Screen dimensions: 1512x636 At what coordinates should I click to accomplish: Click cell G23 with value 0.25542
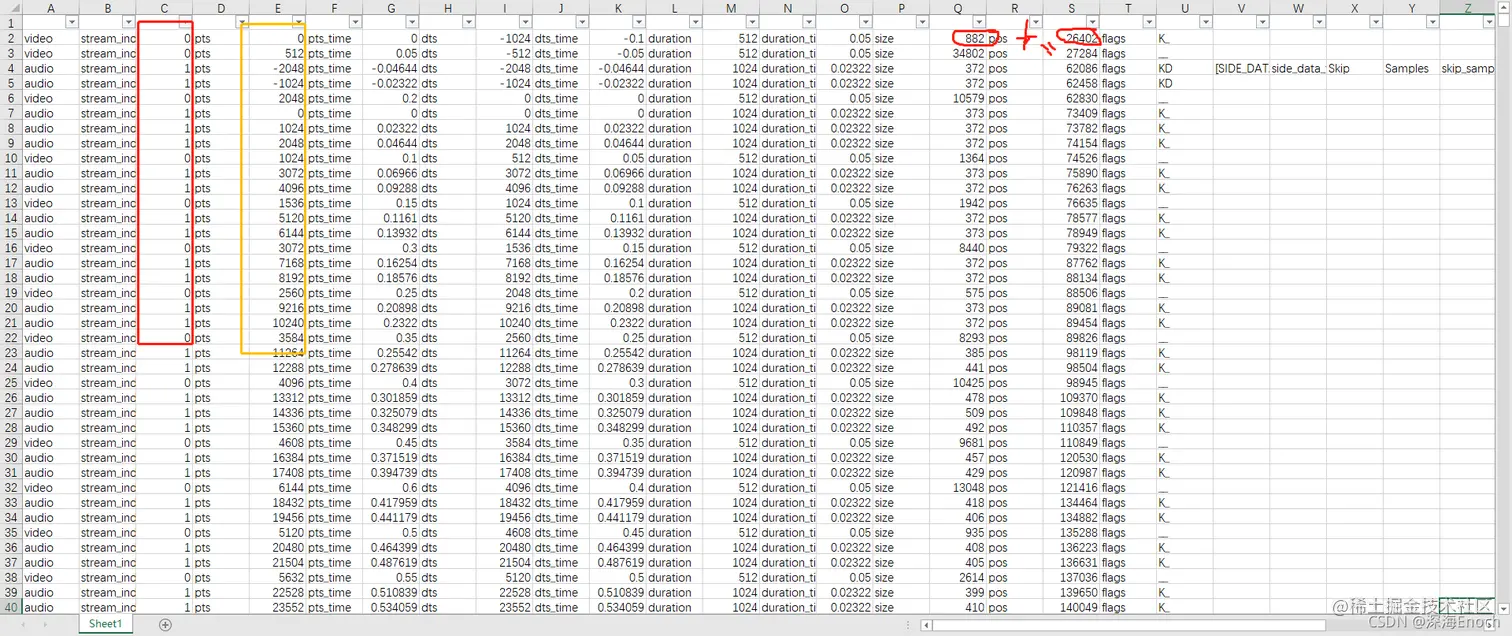click(391, 353)
